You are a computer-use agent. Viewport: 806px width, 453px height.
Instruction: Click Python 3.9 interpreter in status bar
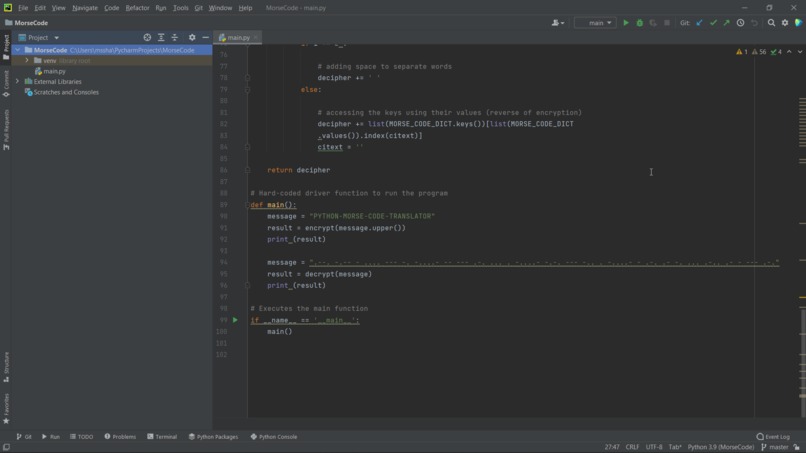pos(721,447)
